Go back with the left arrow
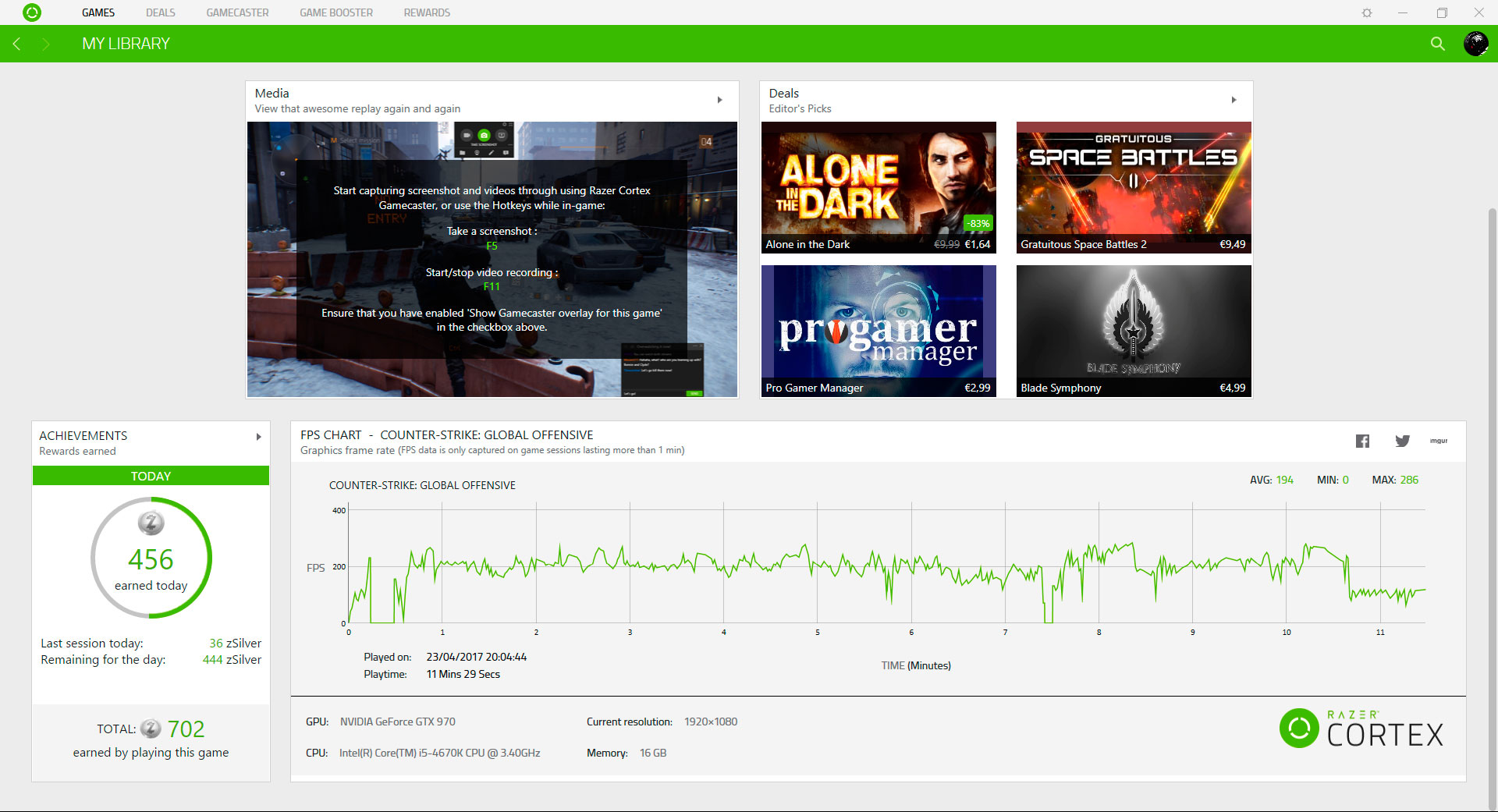The width and height of the screenshot is (1498, 812). pos(16,44)
